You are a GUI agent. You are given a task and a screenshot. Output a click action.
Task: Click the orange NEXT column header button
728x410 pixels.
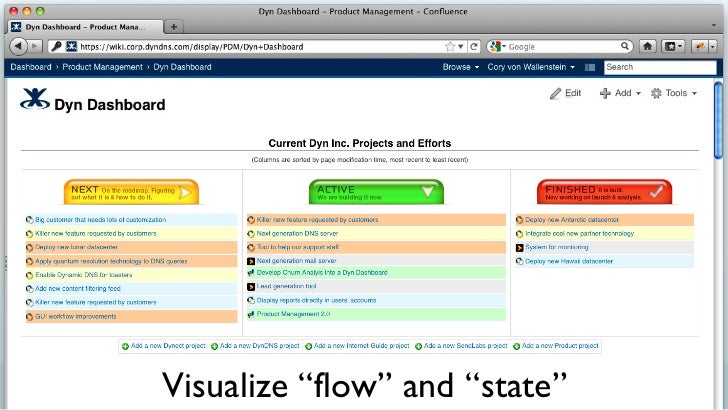[x=131, y=192]
